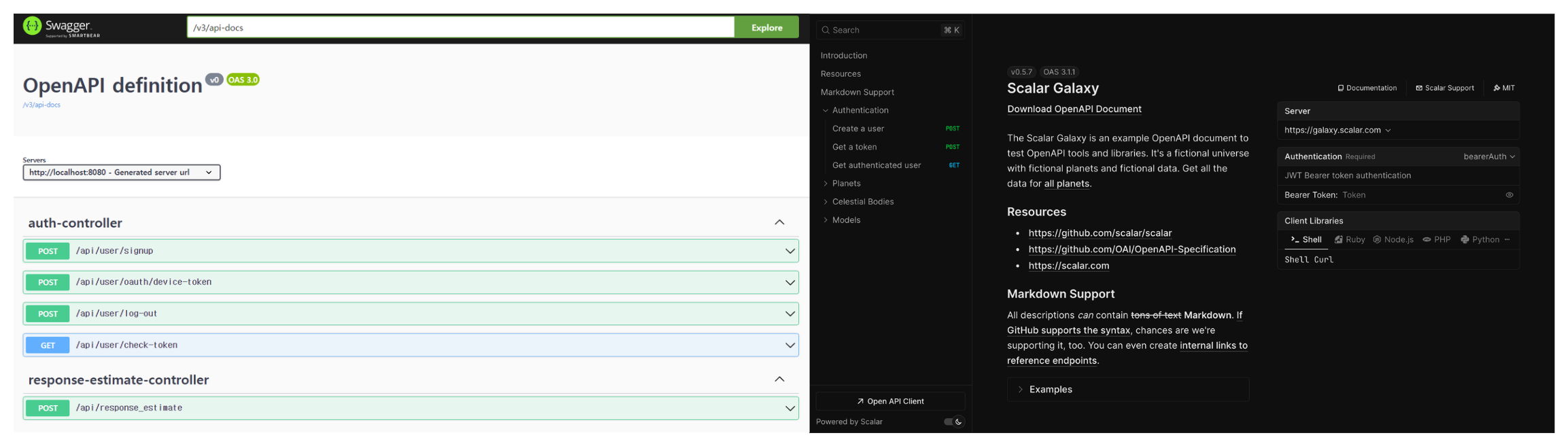Click the green Explore button
This screenshot has width=1568, height=446.
(766, 27)
